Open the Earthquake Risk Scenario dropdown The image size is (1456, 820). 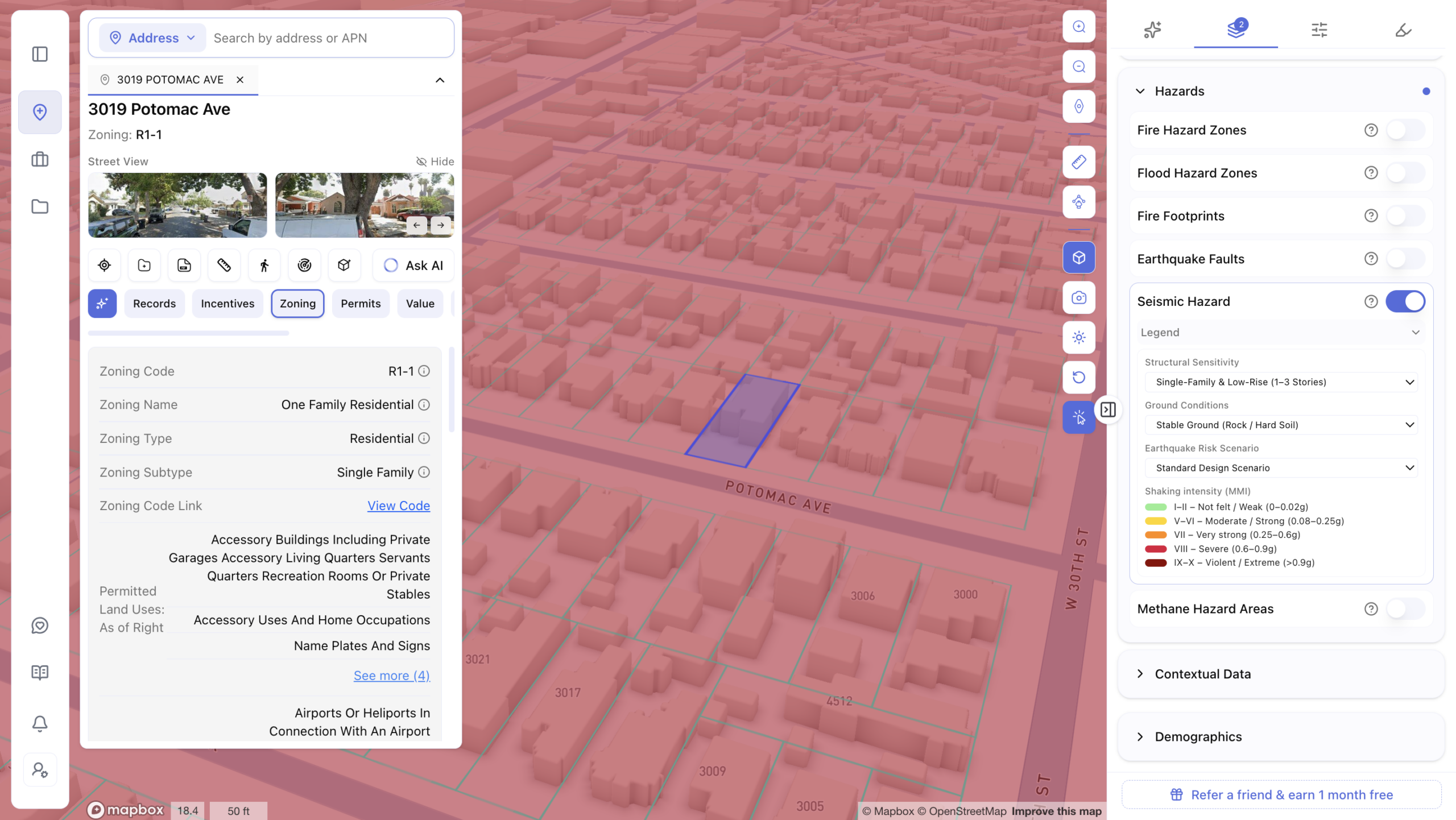(1281, 468)
